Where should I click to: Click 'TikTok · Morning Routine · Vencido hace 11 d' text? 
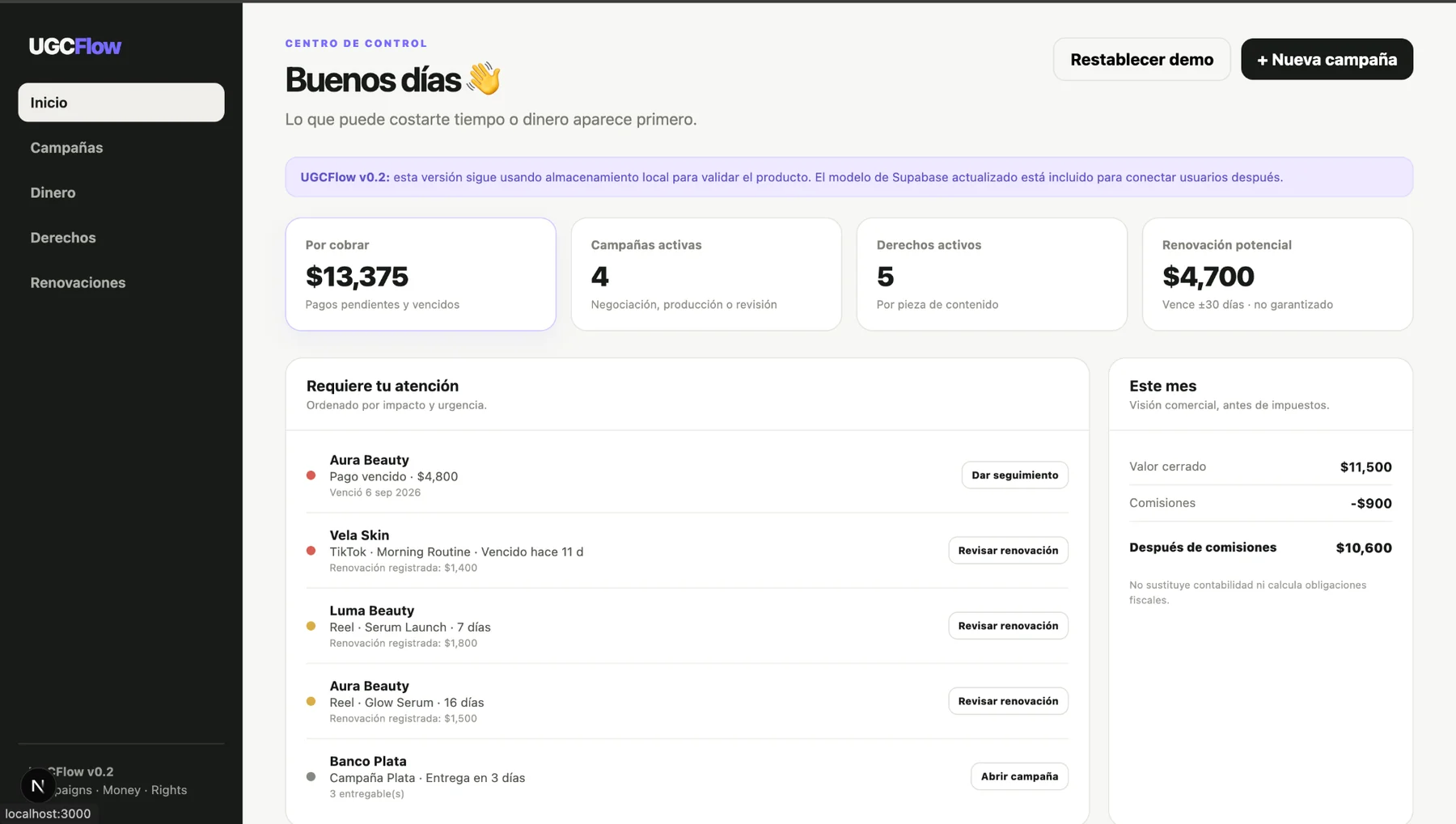[x=456, y=551]
